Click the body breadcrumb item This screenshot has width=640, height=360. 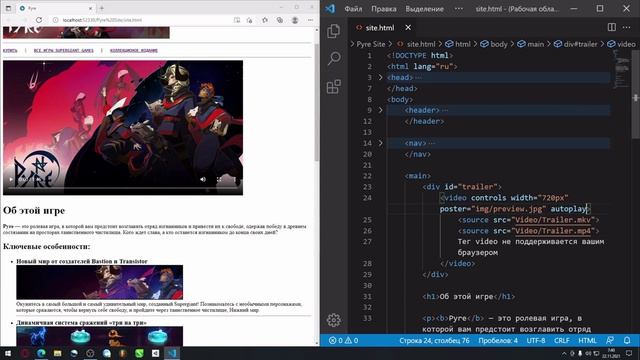pyautogui.click(x=494, y=44)
